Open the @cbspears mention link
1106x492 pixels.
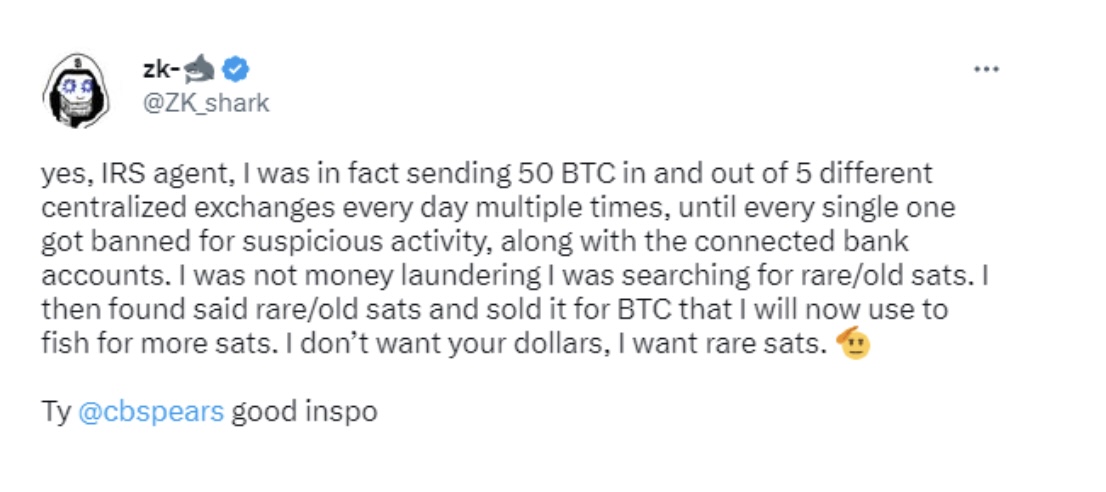tap(150, 411)
